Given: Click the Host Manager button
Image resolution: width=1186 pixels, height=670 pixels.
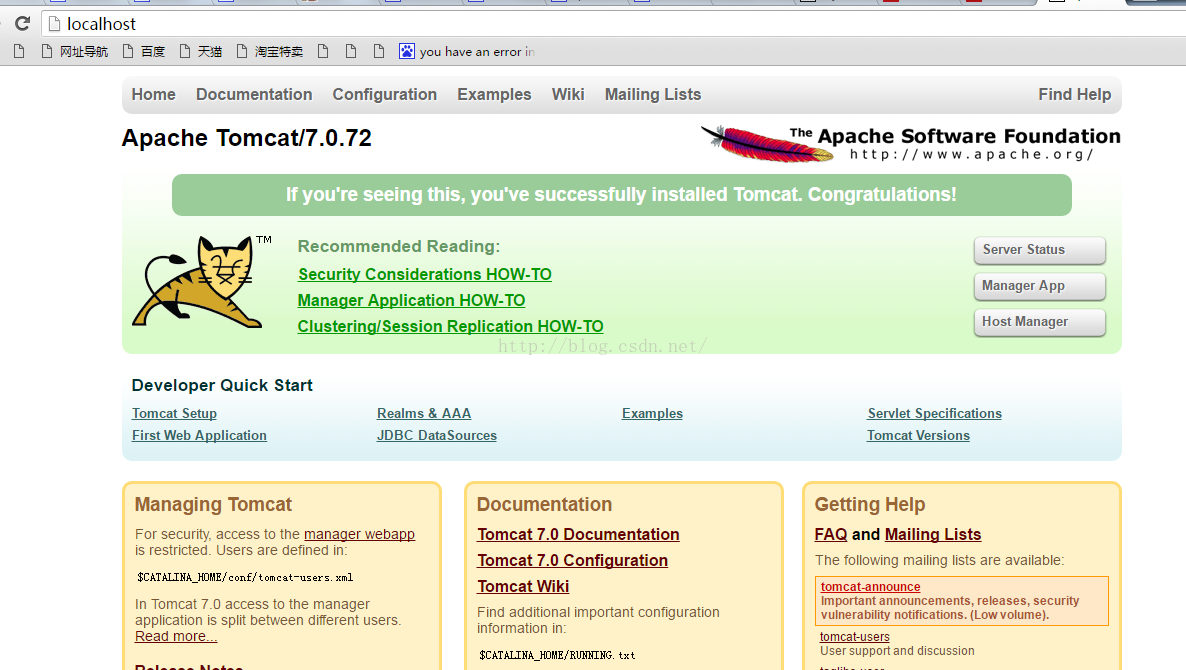Looking at the screenshot, I should 1039,322.
